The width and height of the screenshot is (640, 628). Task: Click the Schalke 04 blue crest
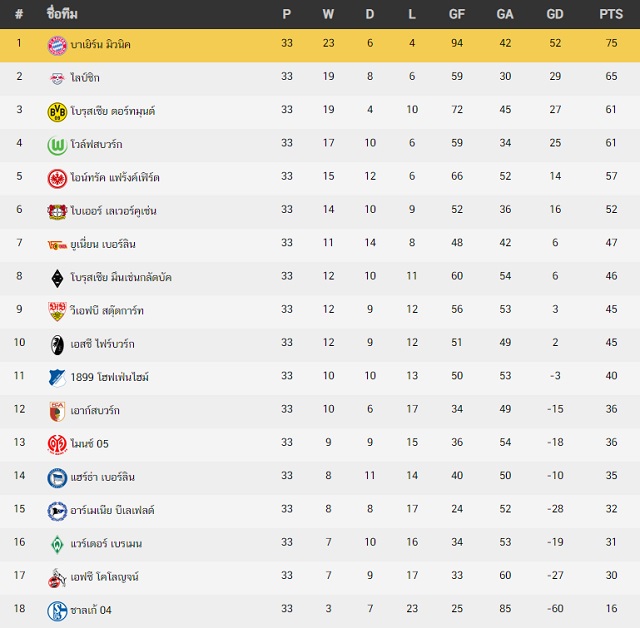(57, 611)
